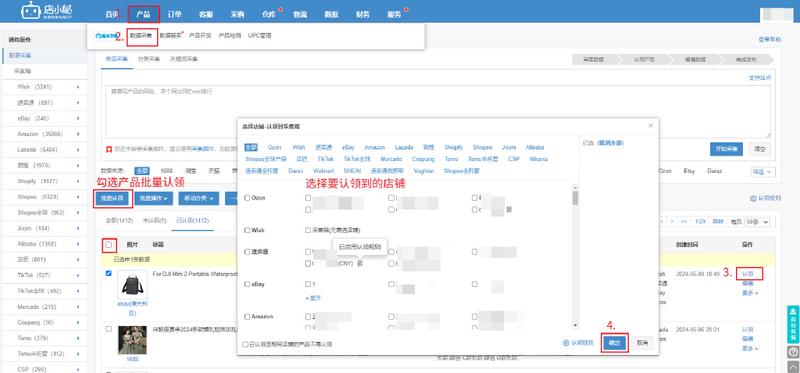Open the help question-mark icon at right edge

[793, 352]
